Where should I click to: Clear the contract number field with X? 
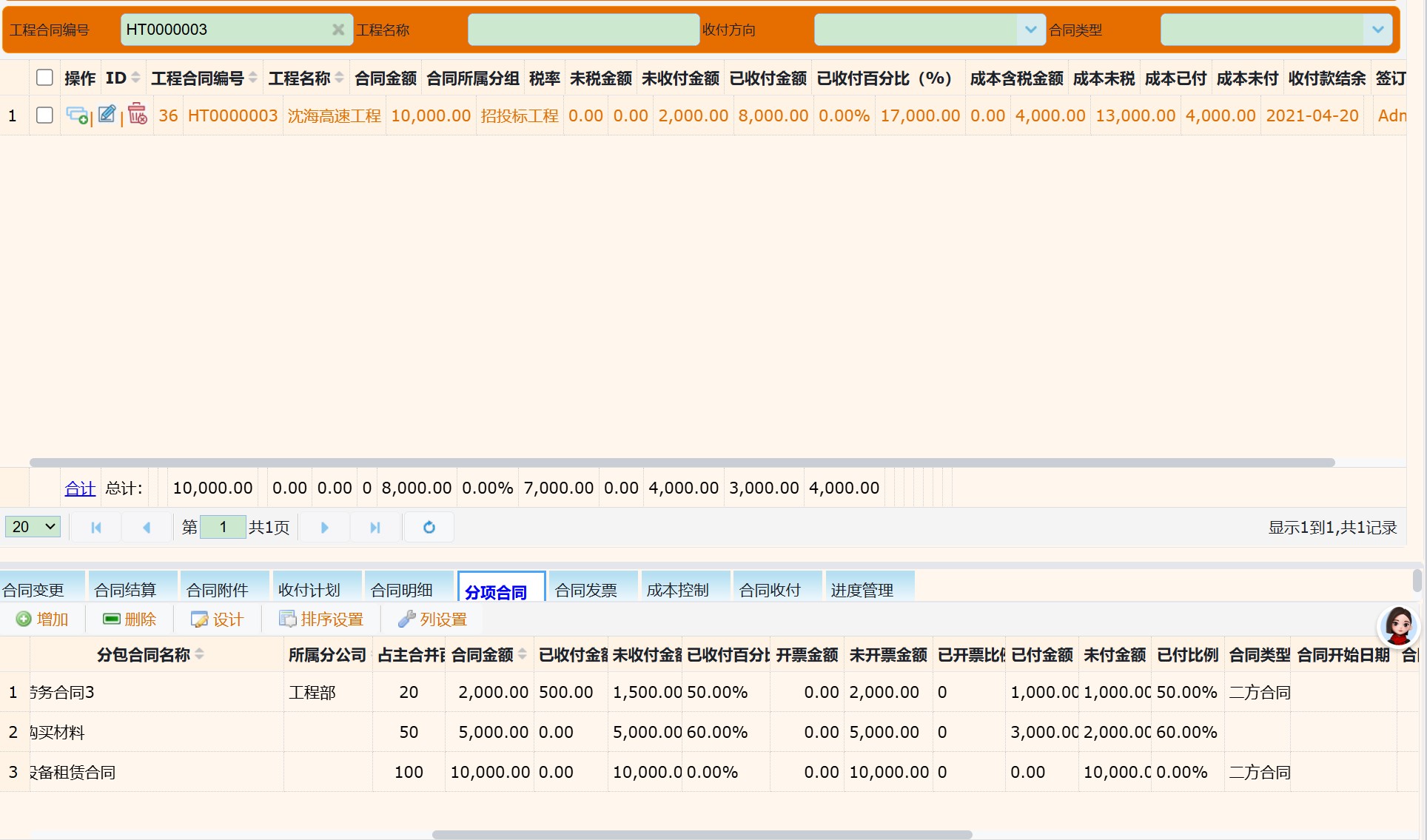click(x=338, y=30)
